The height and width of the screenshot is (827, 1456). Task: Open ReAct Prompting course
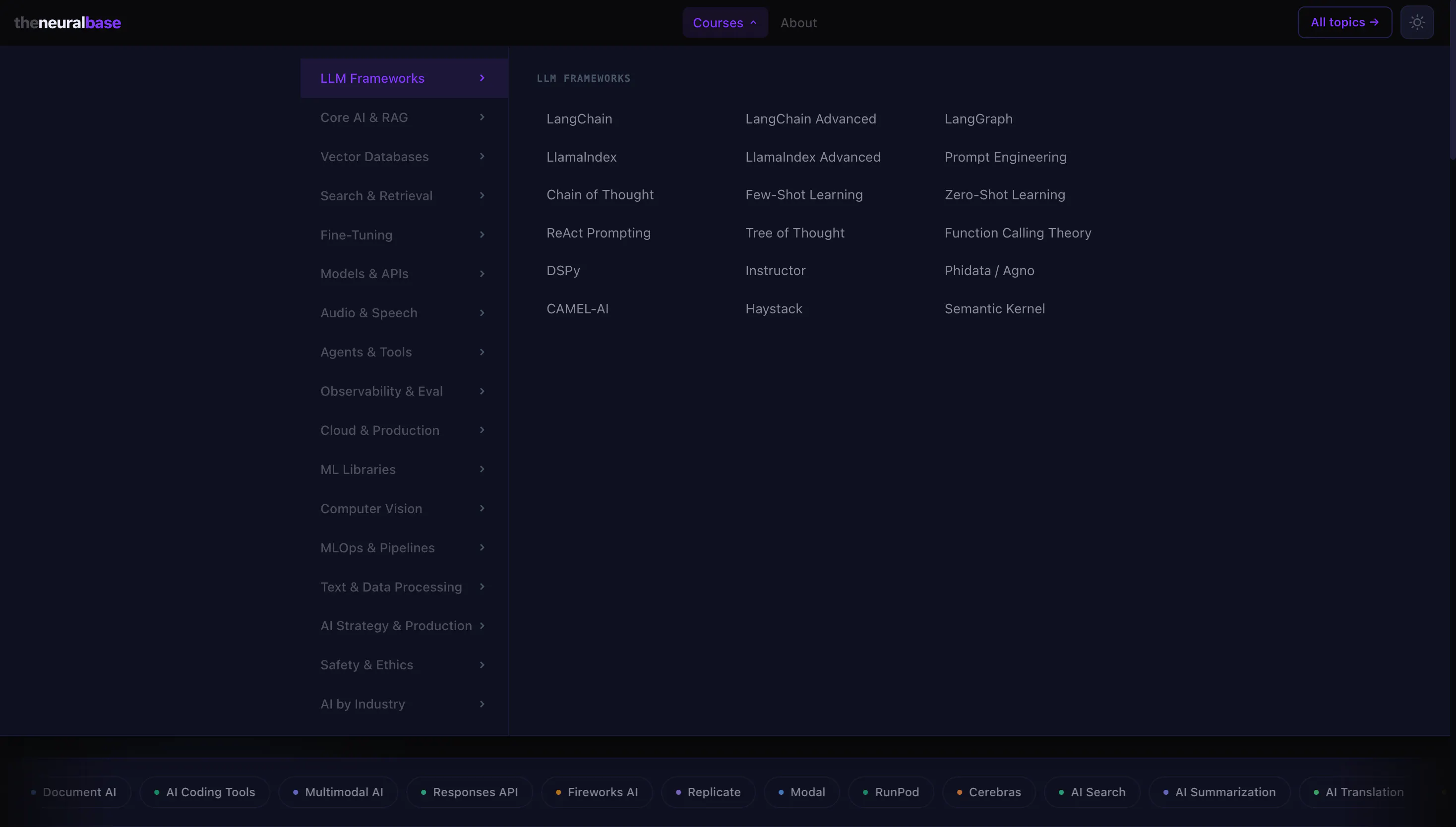[598, 233]
